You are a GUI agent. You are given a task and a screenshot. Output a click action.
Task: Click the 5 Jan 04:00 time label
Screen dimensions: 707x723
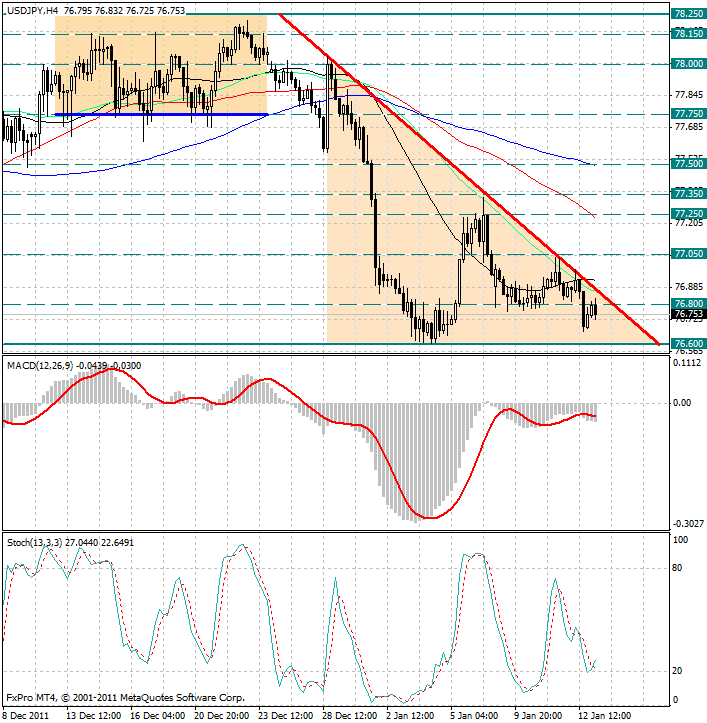click(475, 716)
